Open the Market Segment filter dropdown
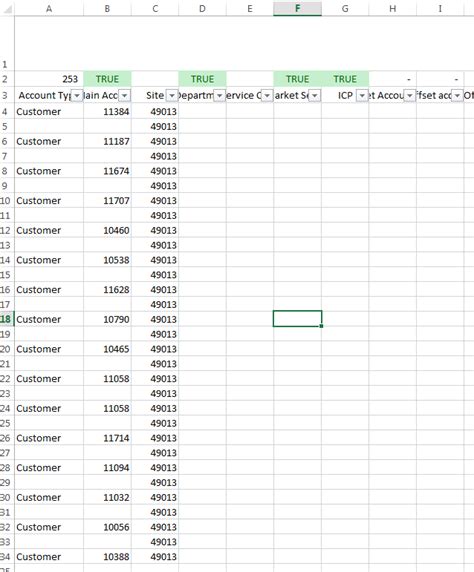474x572 pixels. (315, 96)
